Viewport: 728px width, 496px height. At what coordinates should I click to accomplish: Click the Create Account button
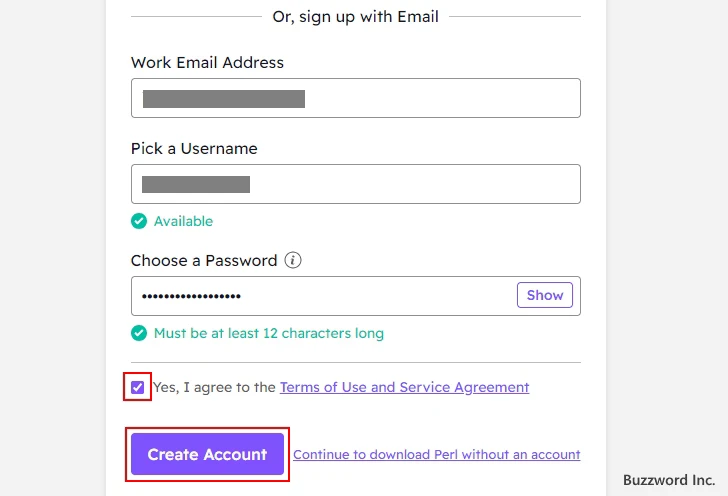(207, 454)
